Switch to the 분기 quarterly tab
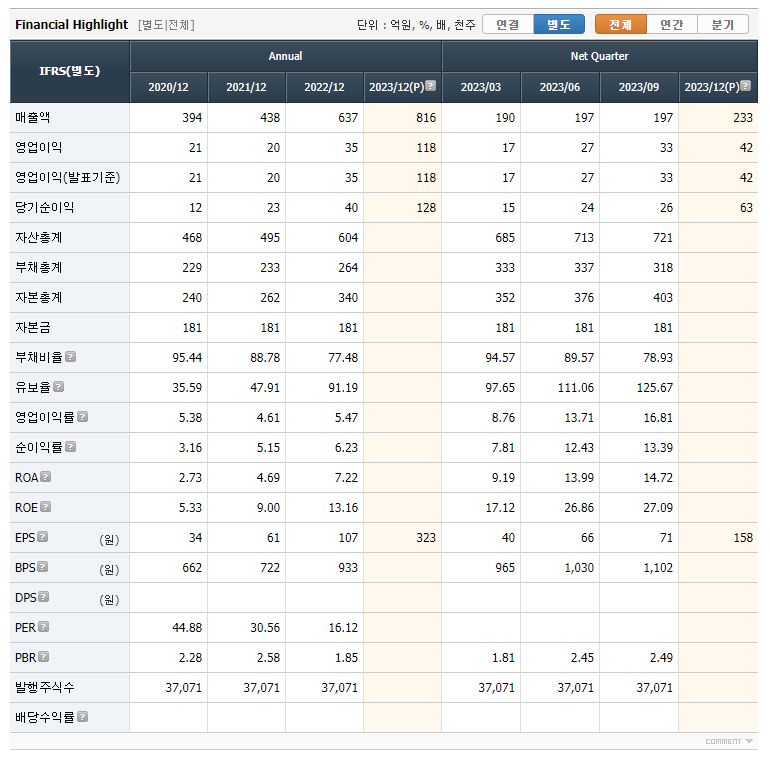This screenshot has width=770, height=763. pos(723,24)
